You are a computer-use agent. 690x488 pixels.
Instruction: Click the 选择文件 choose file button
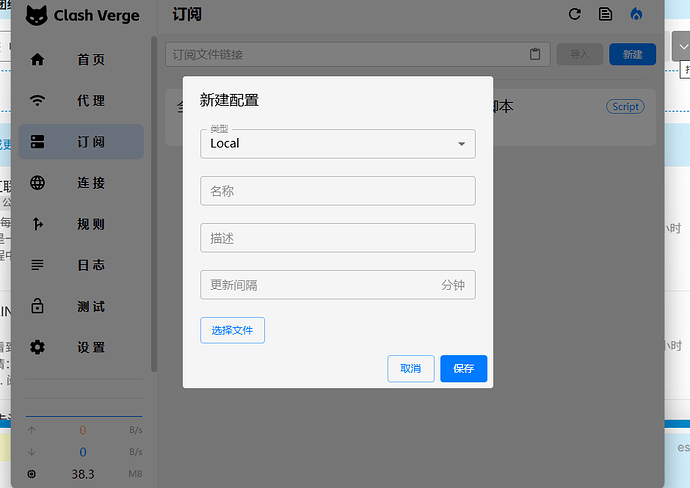coord(232,330)
